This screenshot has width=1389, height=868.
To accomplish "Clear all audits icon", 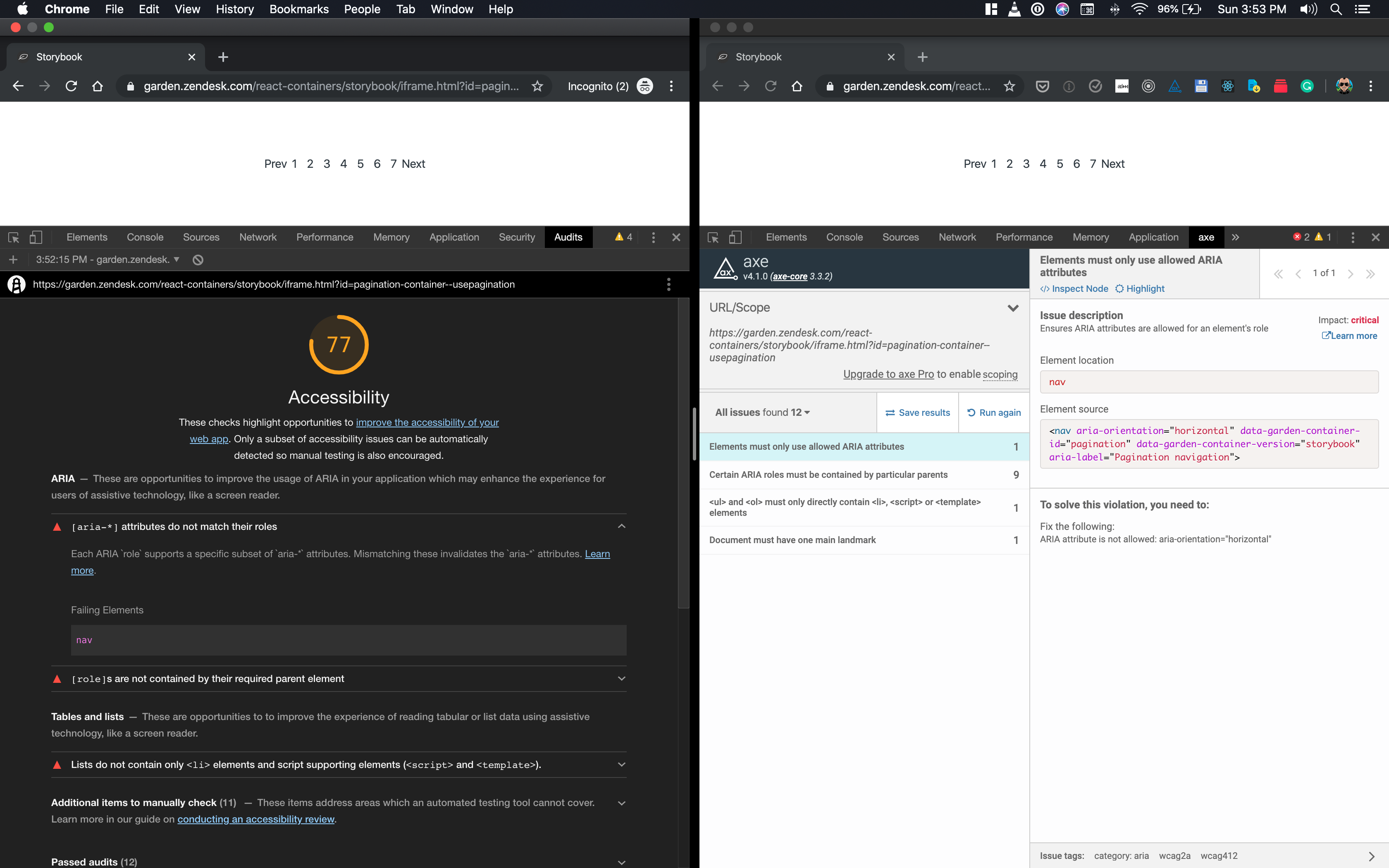I will (x=198, y=260).
